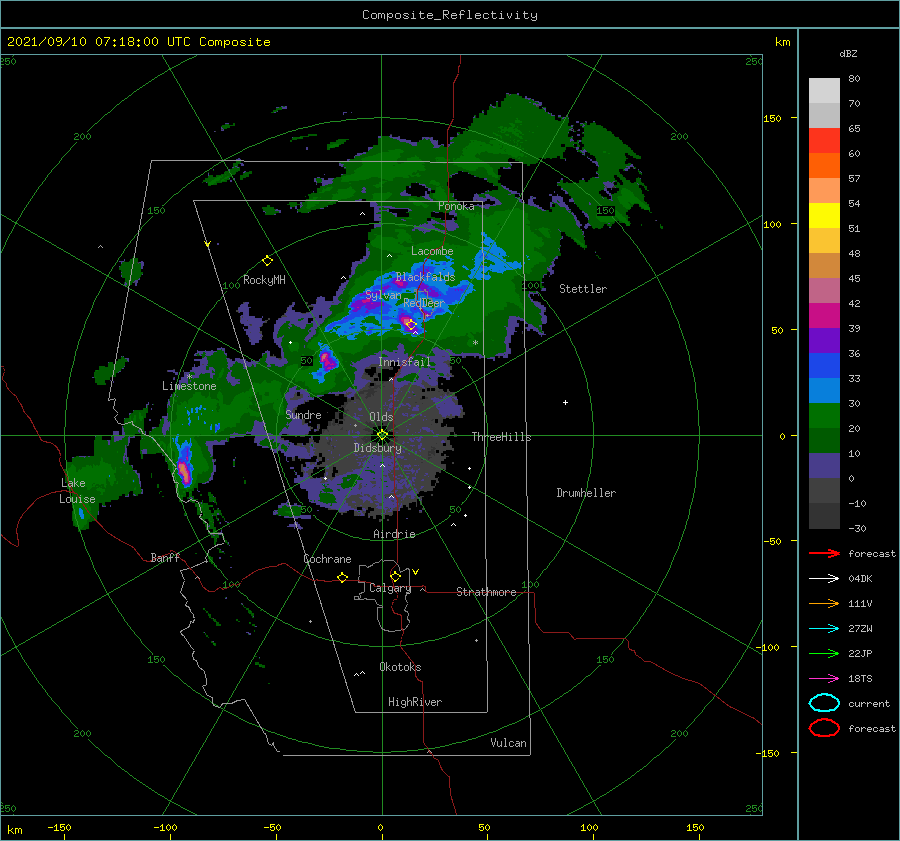Click yellow diamond marker below RedDeer
Screen dimensions: 900x841
click(x=411, y=325)
